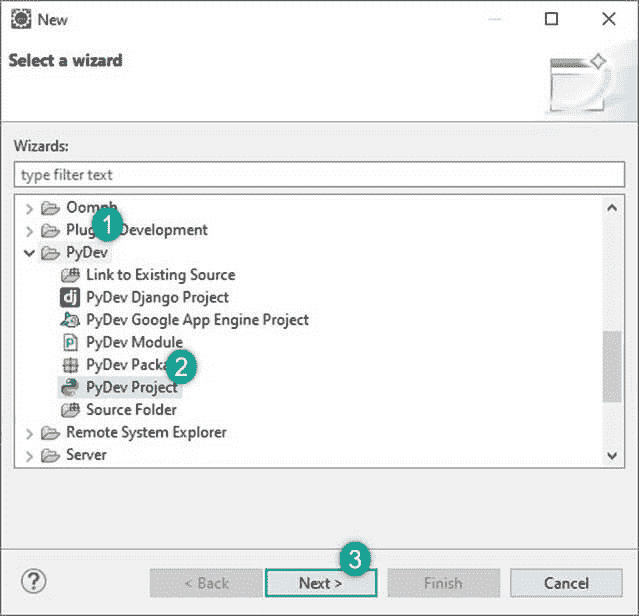Select the PyDev tree label
The width and height of the screenshot is (639, 616).
tap(87, 253)
